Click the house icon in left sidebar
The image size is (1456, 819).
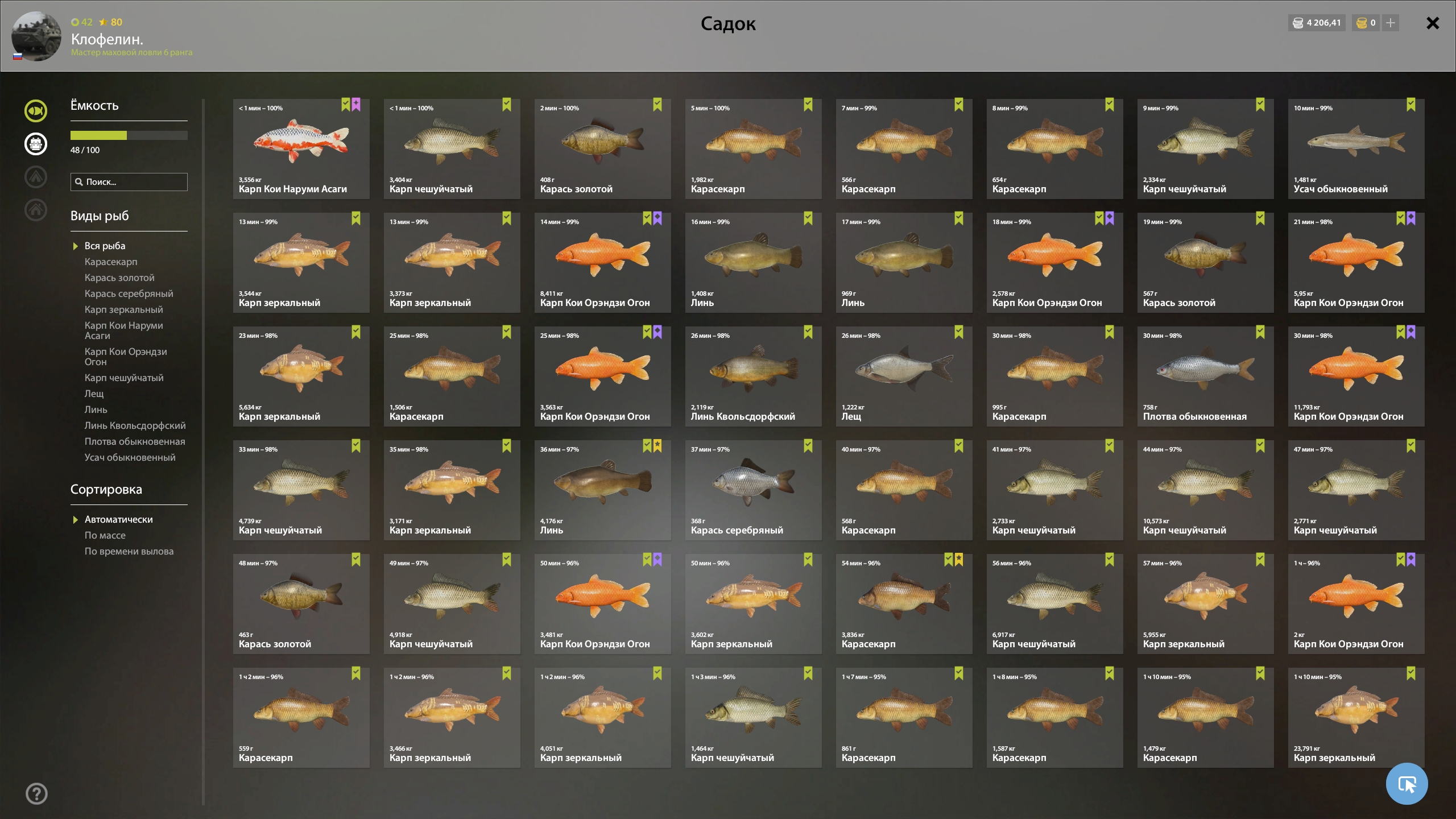[36, 210]
